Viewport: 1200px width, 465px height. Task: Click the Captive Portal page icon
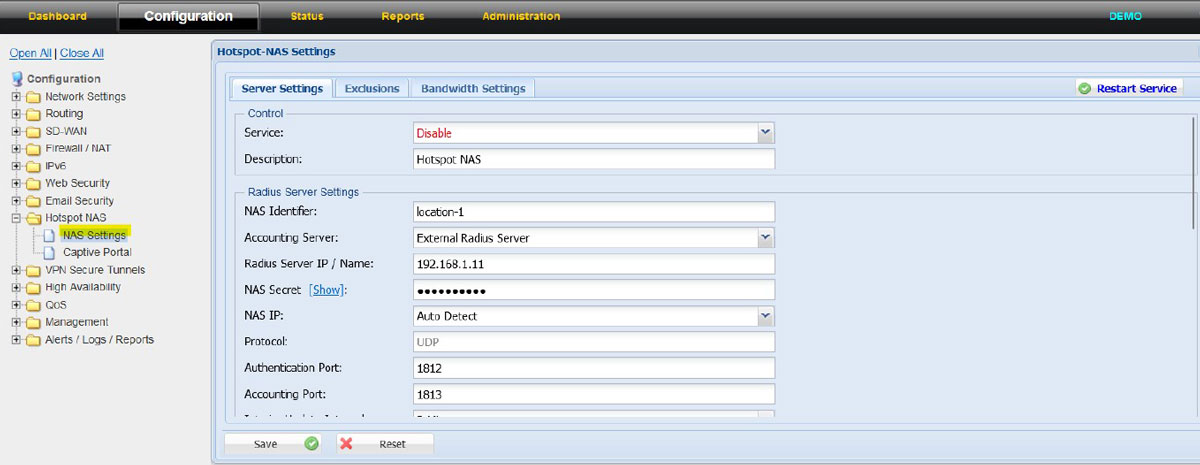[49, 252]
